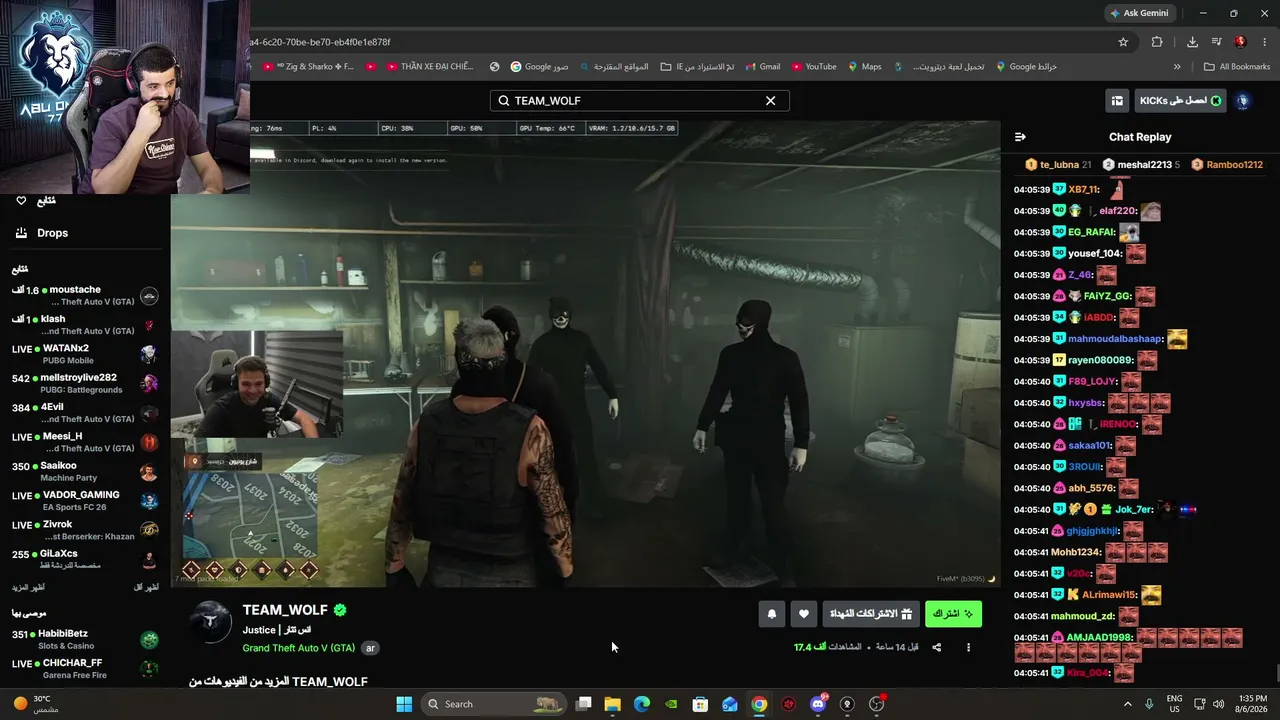The image size is (1280, 720).
Task: Open the TEAM_WOLF channel name link
Action: coord(285,610)
